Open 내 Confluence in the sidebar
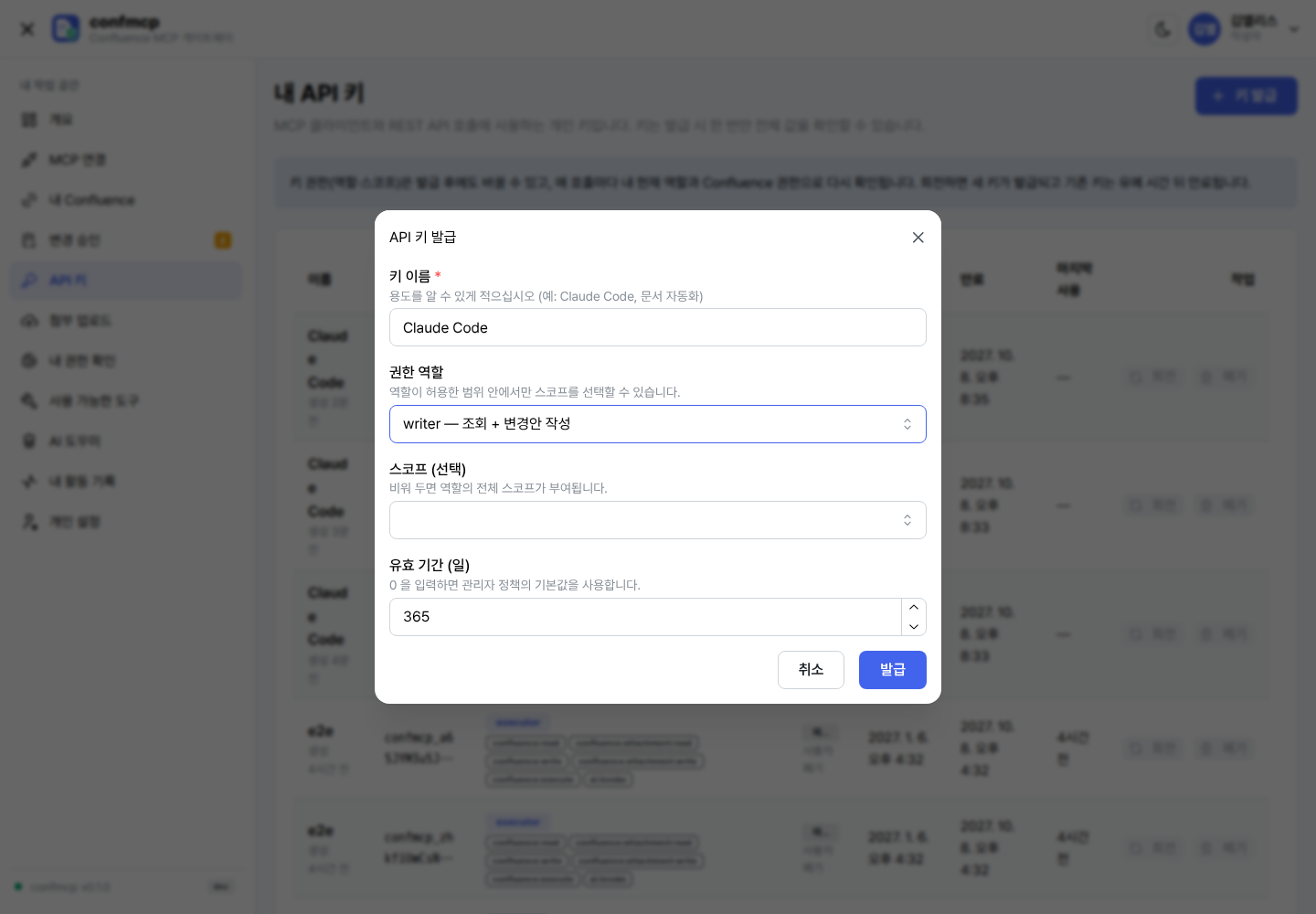1316x914 pixels. pos(126,200)
